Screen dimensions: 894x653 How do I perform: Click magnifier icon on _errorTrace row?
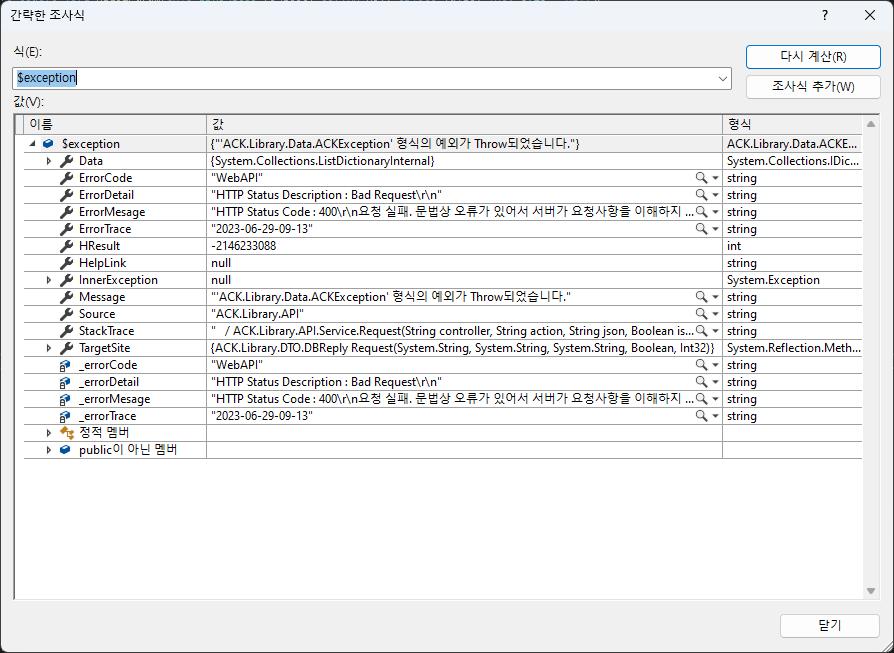[701, 416]
